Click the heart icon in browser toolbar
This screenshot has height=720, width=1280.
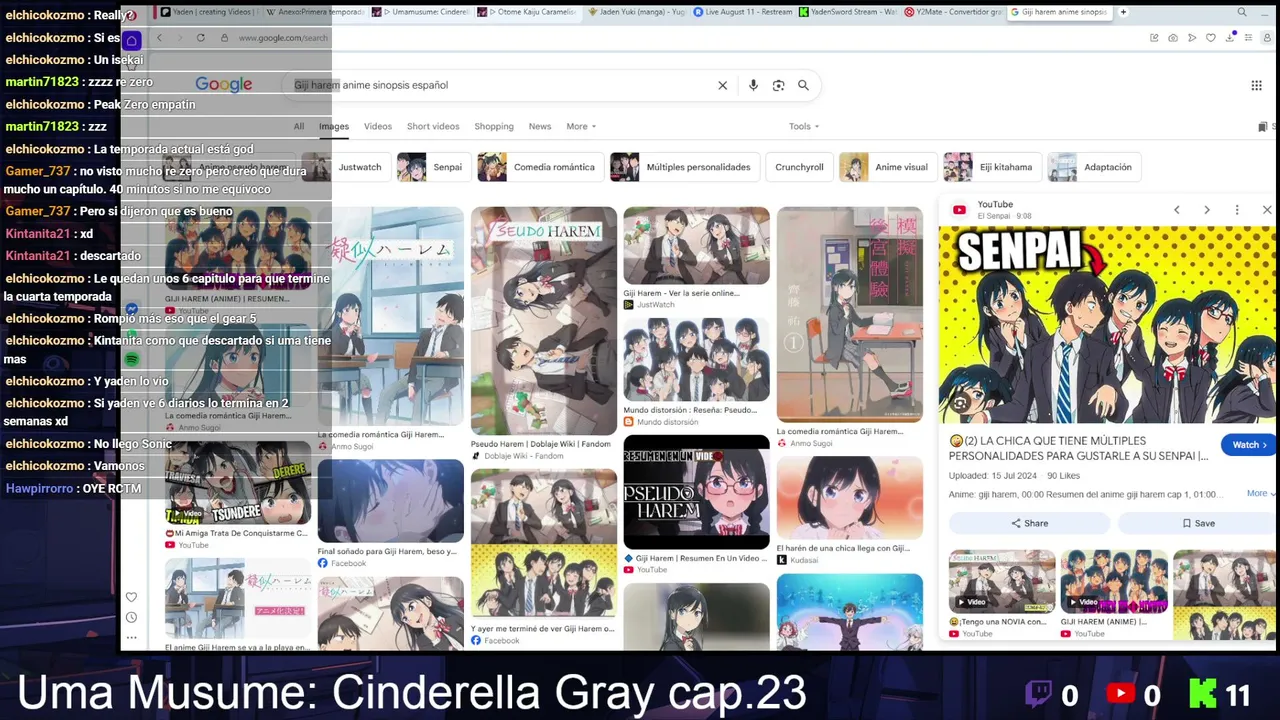[x=1210, y=38]
